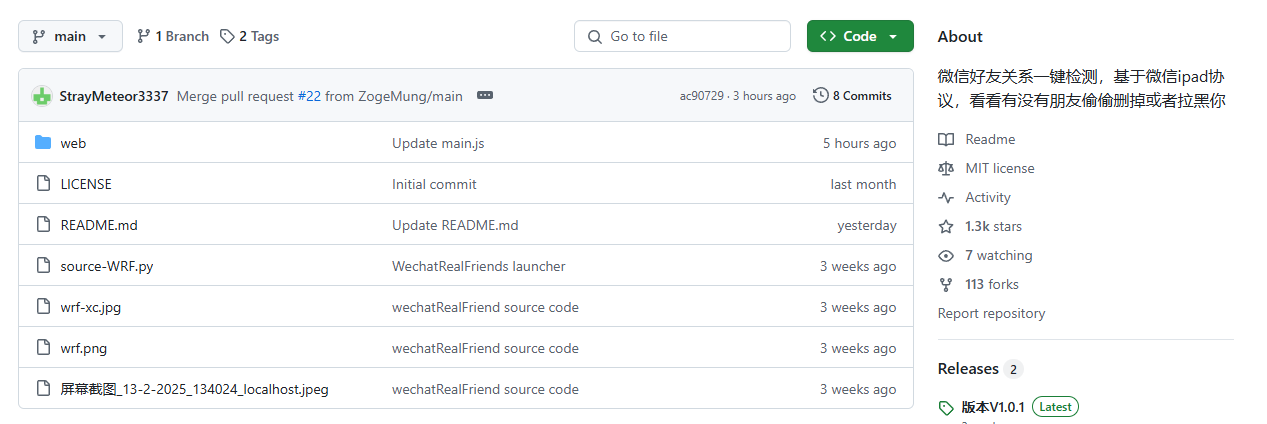Viewport: 1267px width, 424px height.
Task: Open the repository Activity page
Action: [x=988, y=197]
